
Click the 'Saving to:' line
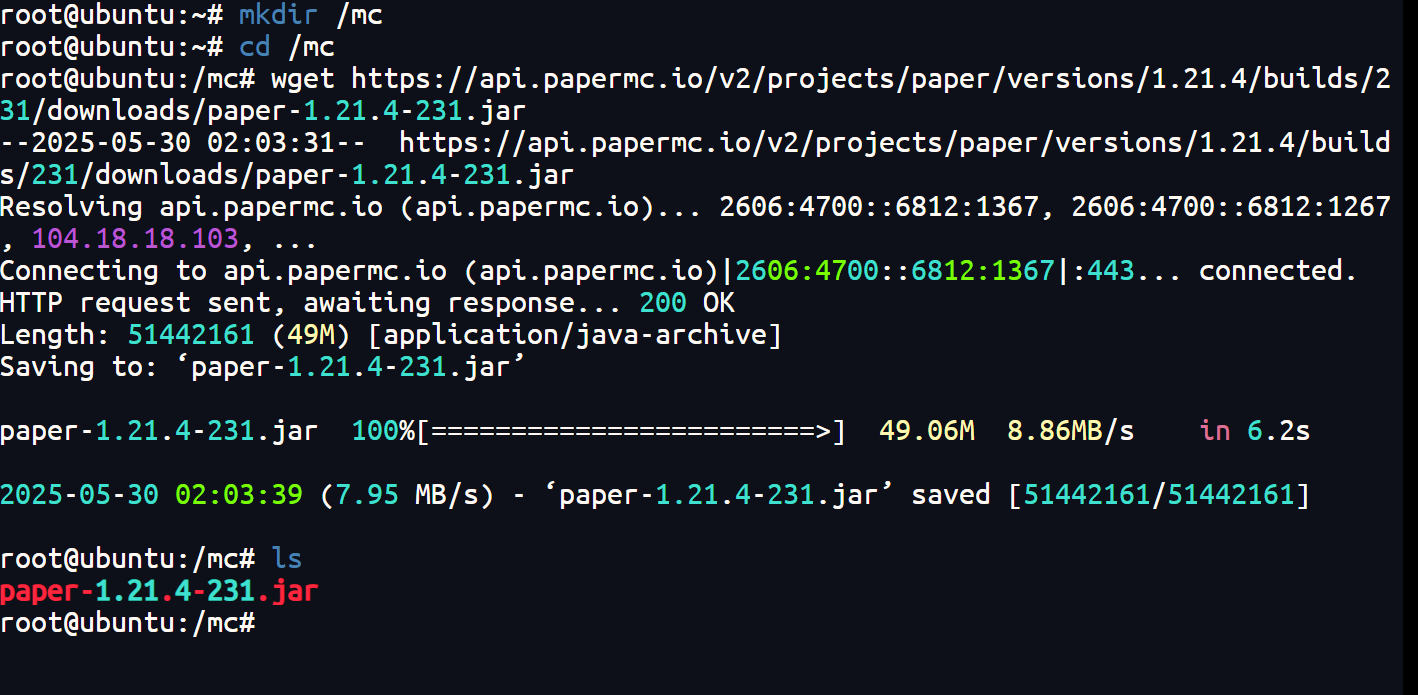(263, 367)
